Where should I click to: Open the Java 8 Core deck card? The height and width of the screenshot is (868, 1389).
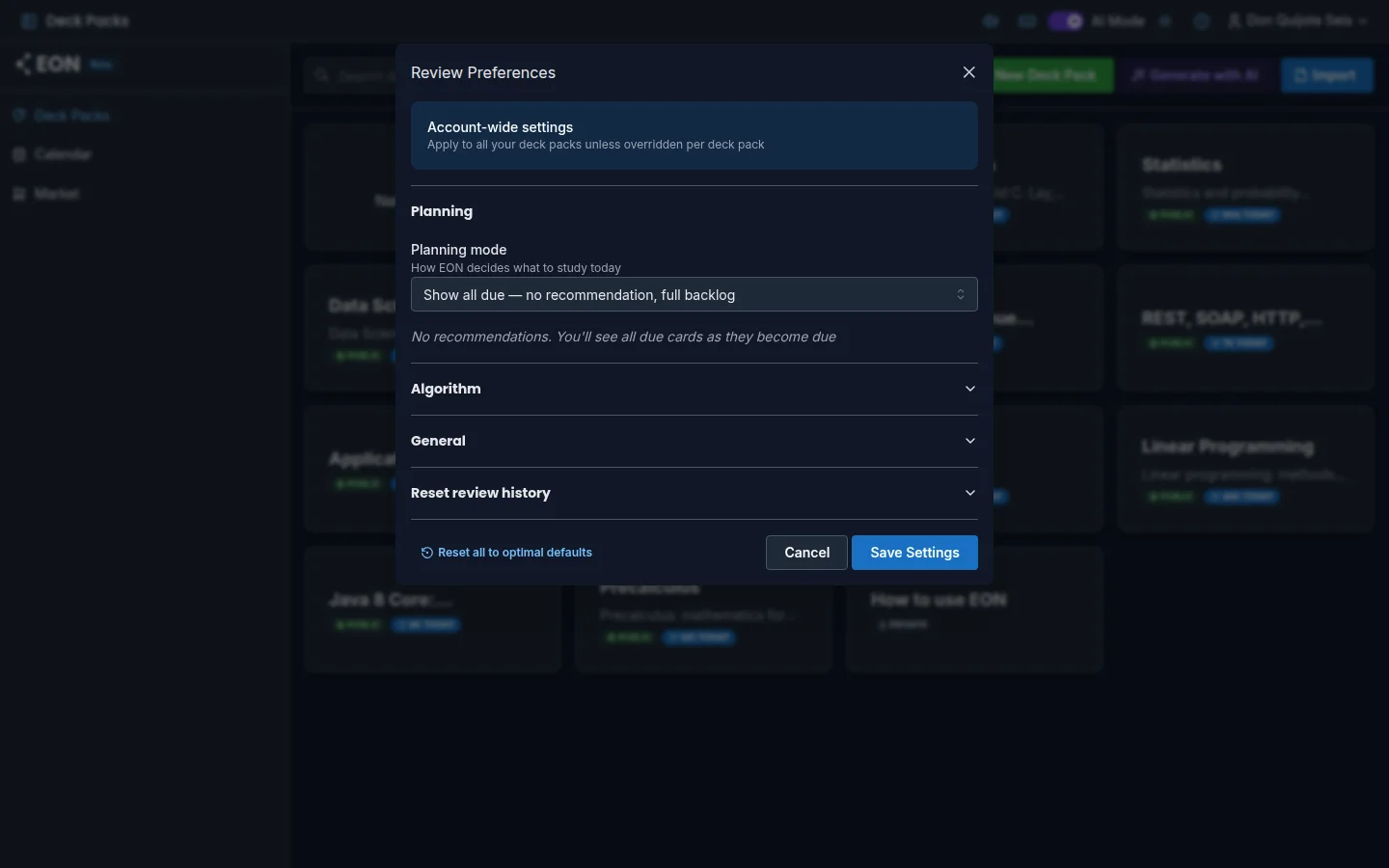432,610
